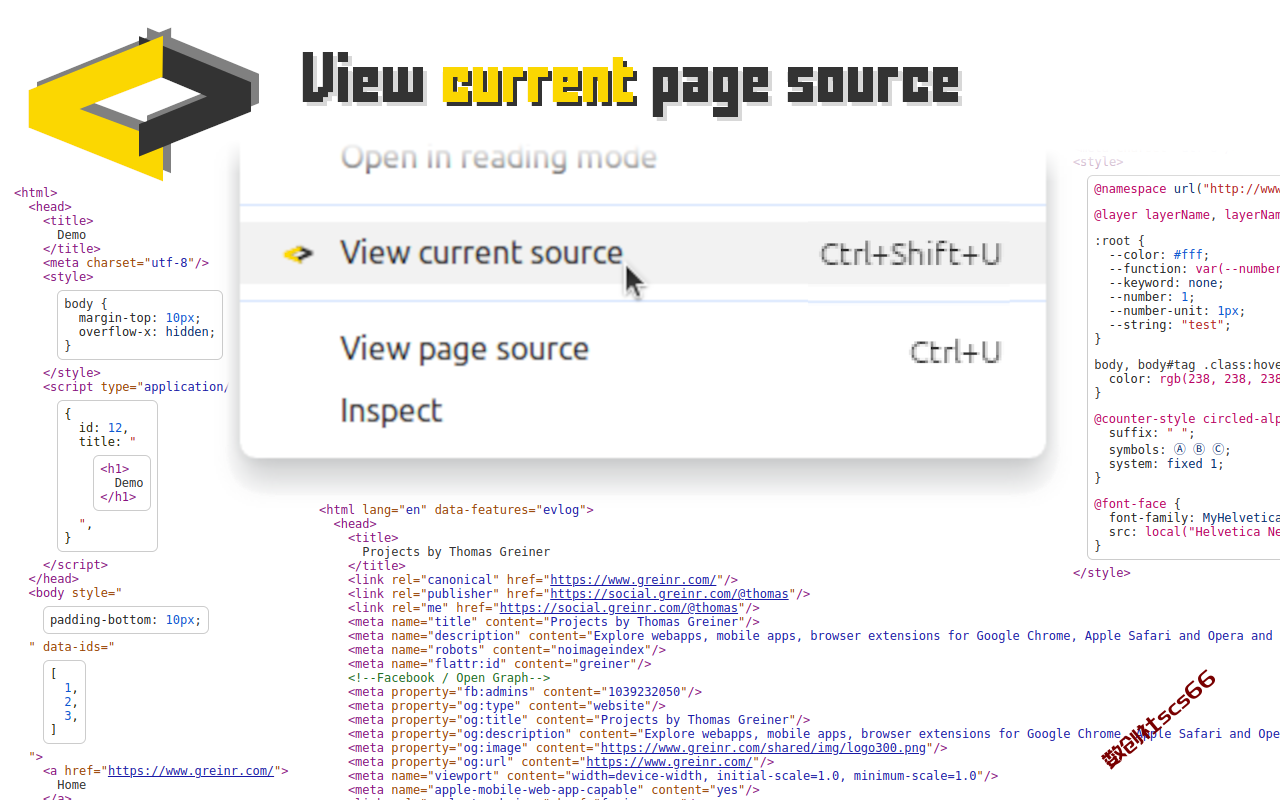Click the "color: rgb(238, 238," line
This screenshot has height=800, width=1280.
pos(1194,380)
